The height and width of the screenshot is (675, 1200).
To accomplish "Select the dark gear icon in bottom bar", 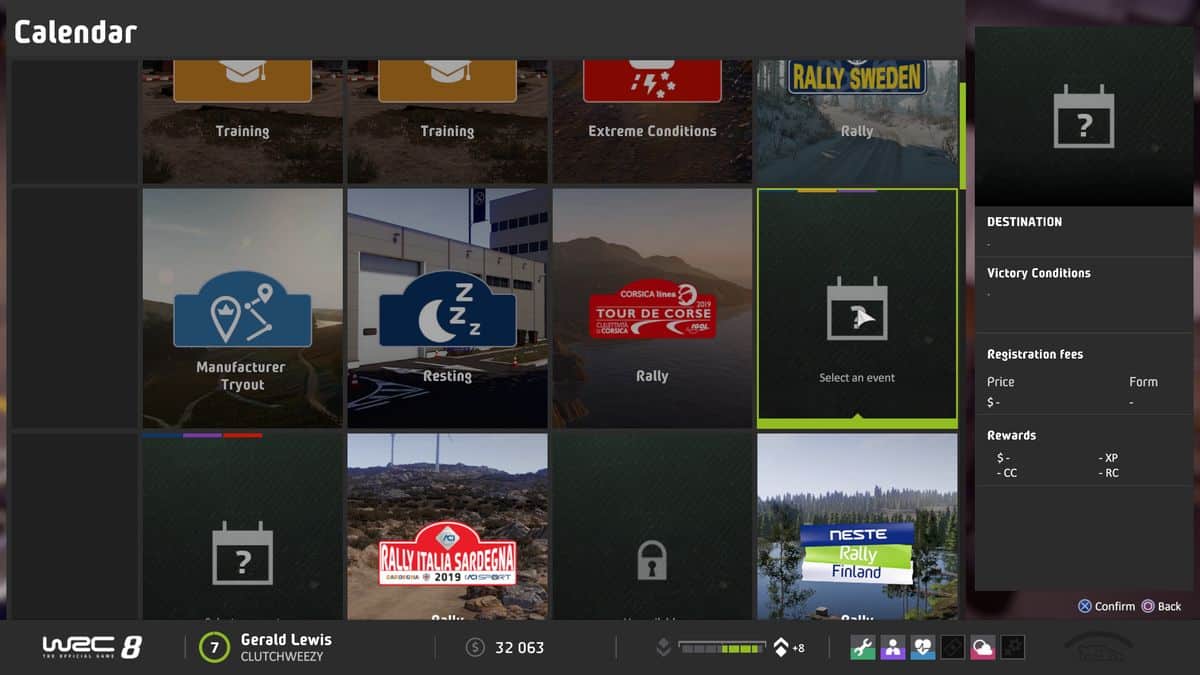I will [x=1012, y=647].
